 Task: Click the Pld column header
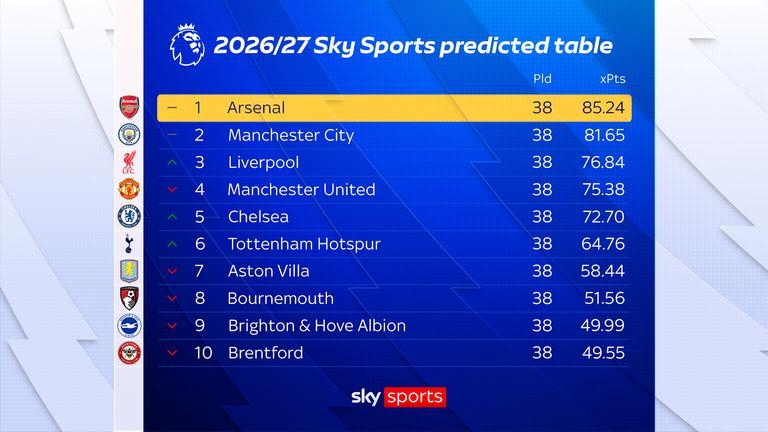tap(542, 79)
